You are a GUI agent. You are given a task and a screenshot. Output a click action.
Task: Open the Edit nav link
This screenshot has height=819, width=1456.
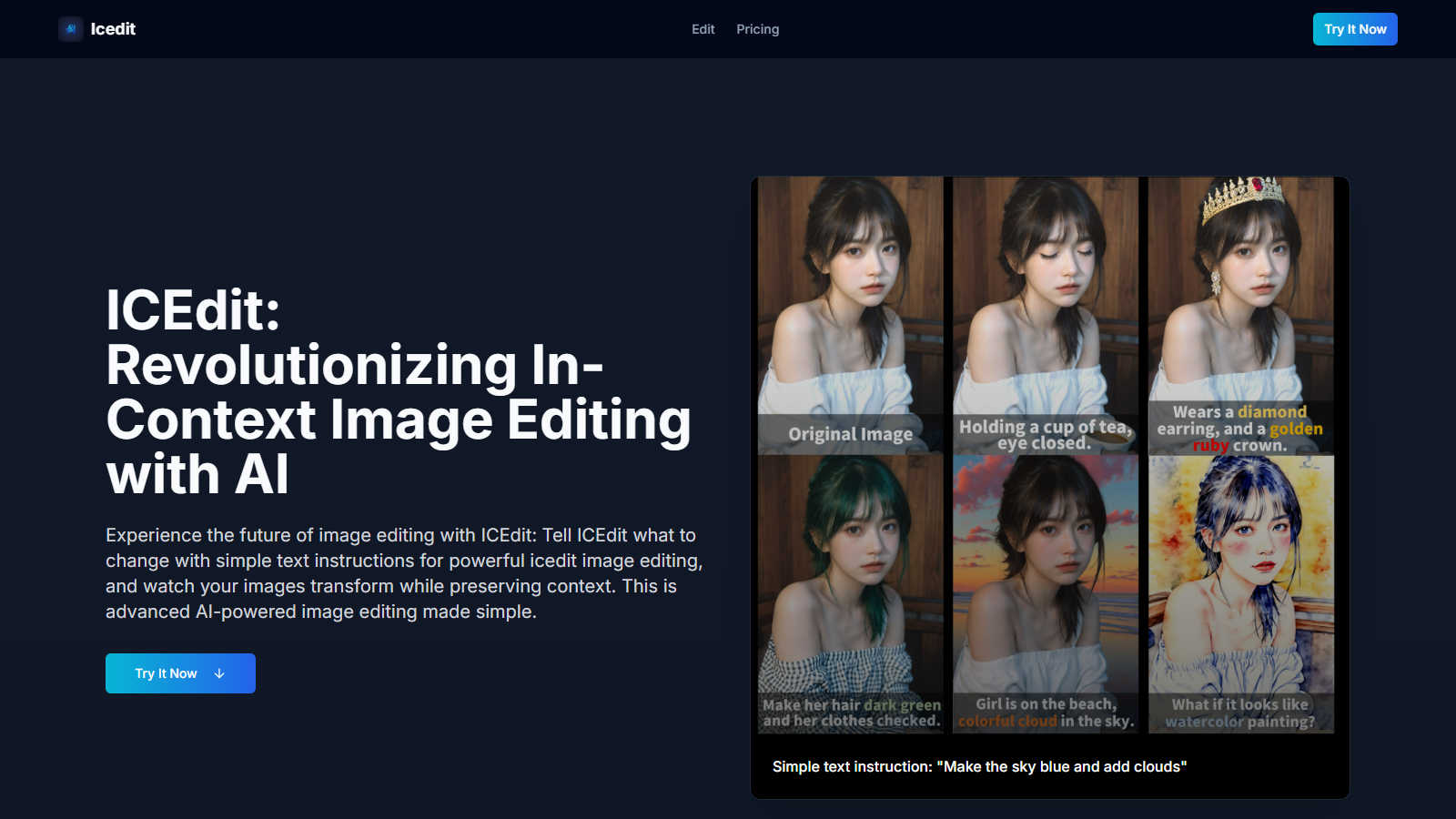tap(703, 29)
